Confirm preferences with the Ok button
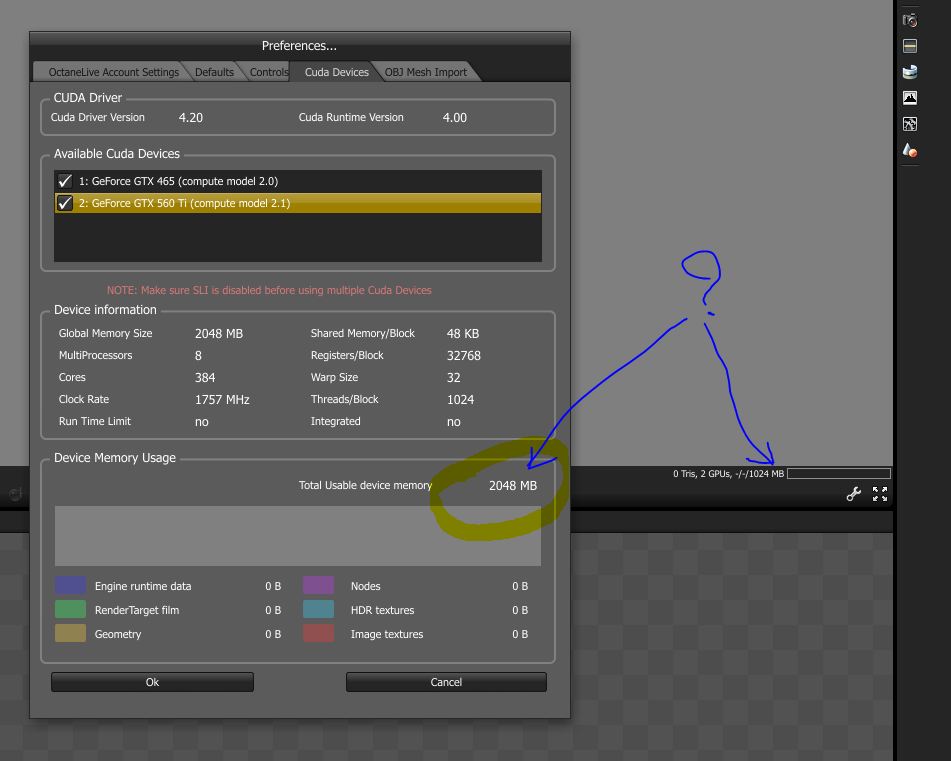Viewport: 951px width, 761px height. (x=152, y=682)
